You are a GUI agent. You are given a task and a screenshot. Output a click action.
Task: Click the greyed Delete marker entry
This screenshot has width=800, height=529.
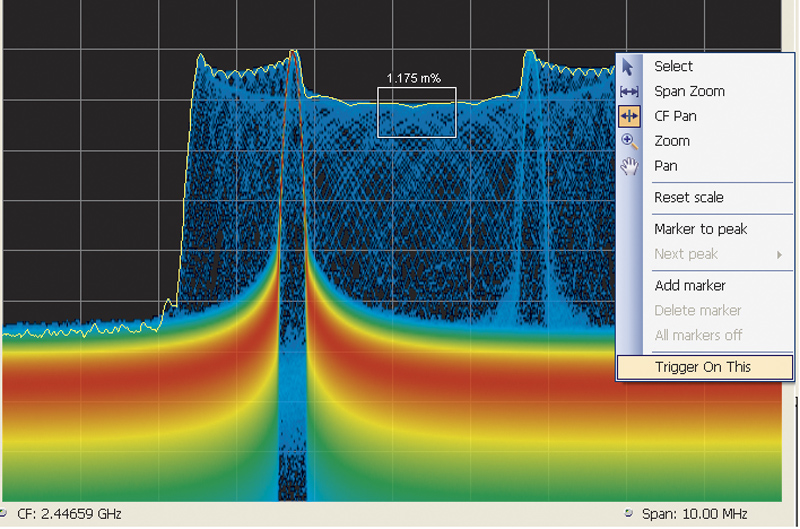pyautogui.click(x=697, y=311)
